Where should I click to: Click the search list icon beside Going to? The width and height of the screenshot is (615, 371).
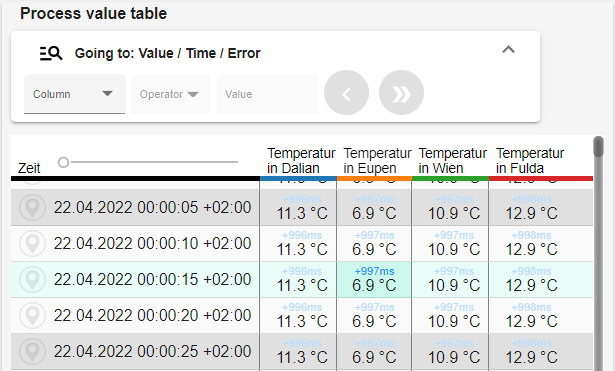click(x=51, y=53)
